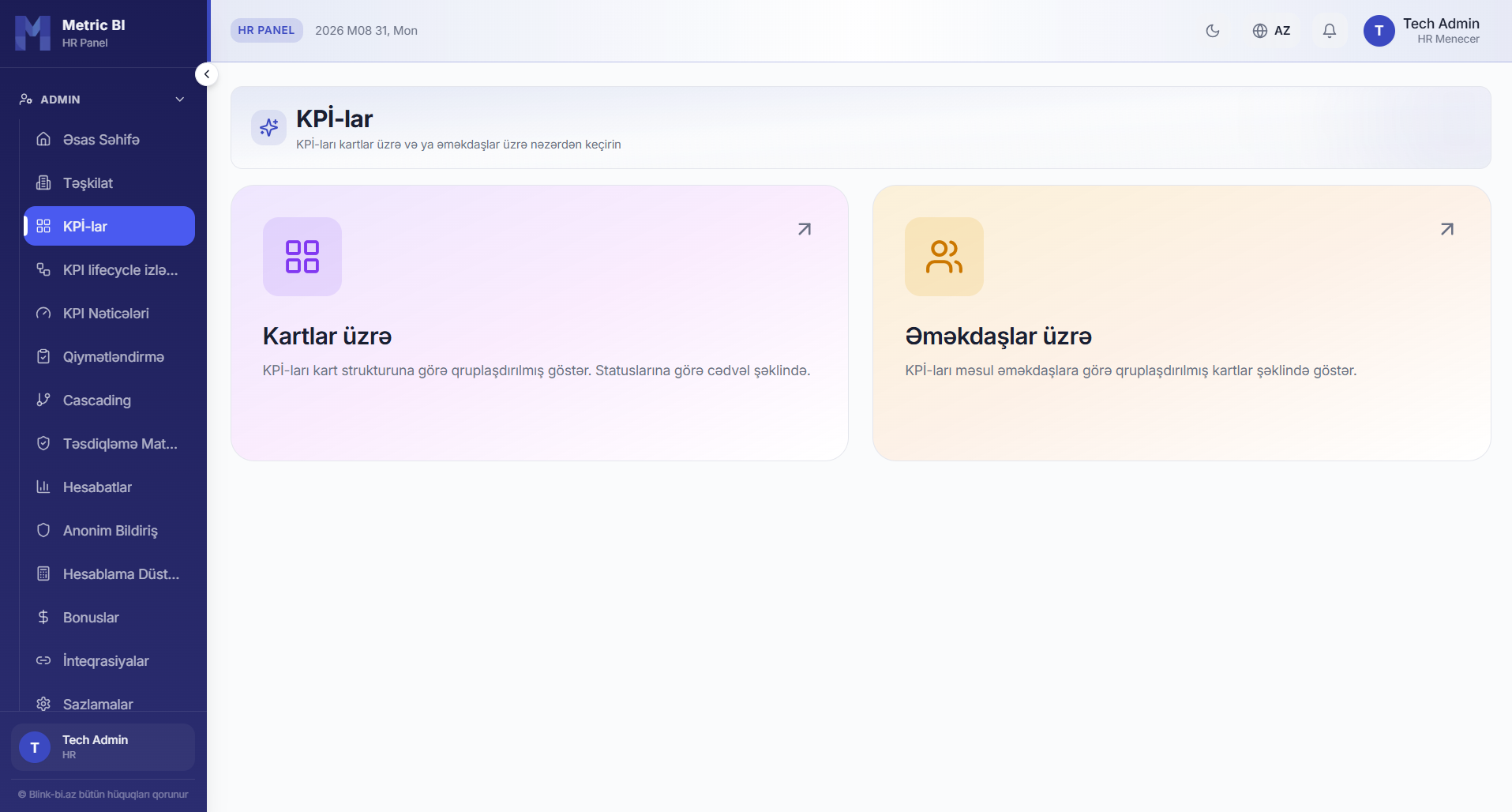Collapse the sidebar with chevron button
The height and width of the screenshot is (812, 1512).
coord(206,74)
